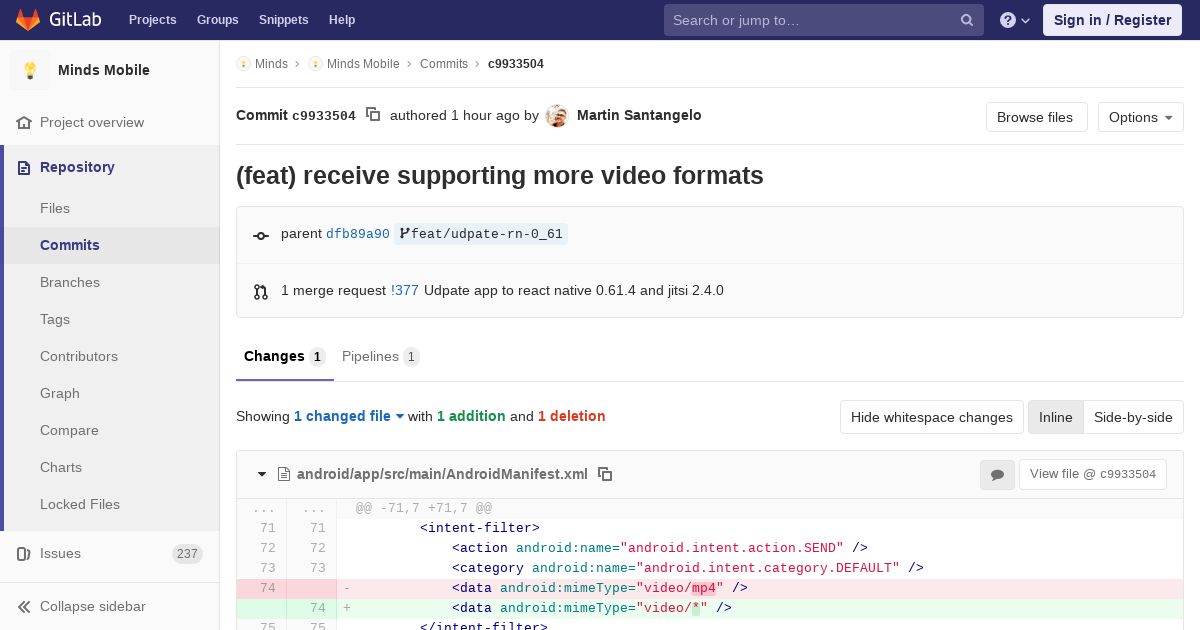Viewport: 1200px width, 630px height.
Task: Open Charts page
Action: [61, 467]
